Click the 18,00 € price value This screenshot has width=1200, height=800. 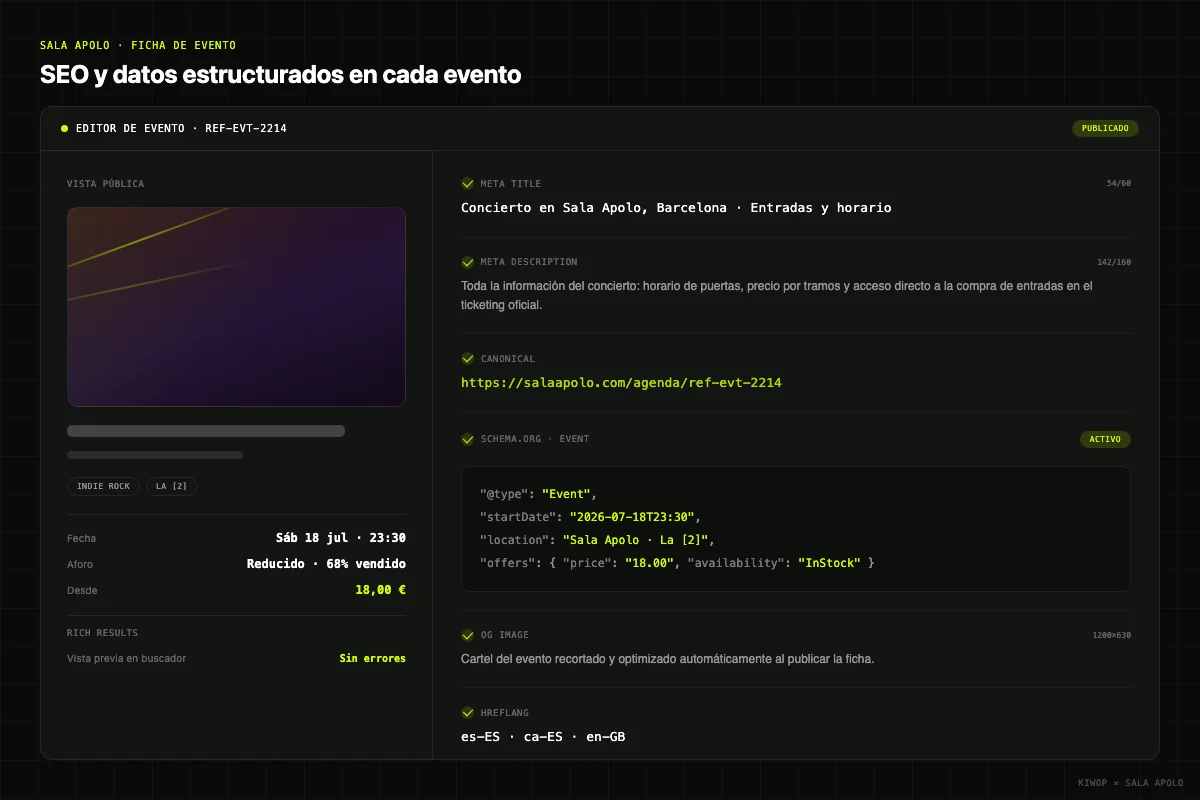[380, 590]
